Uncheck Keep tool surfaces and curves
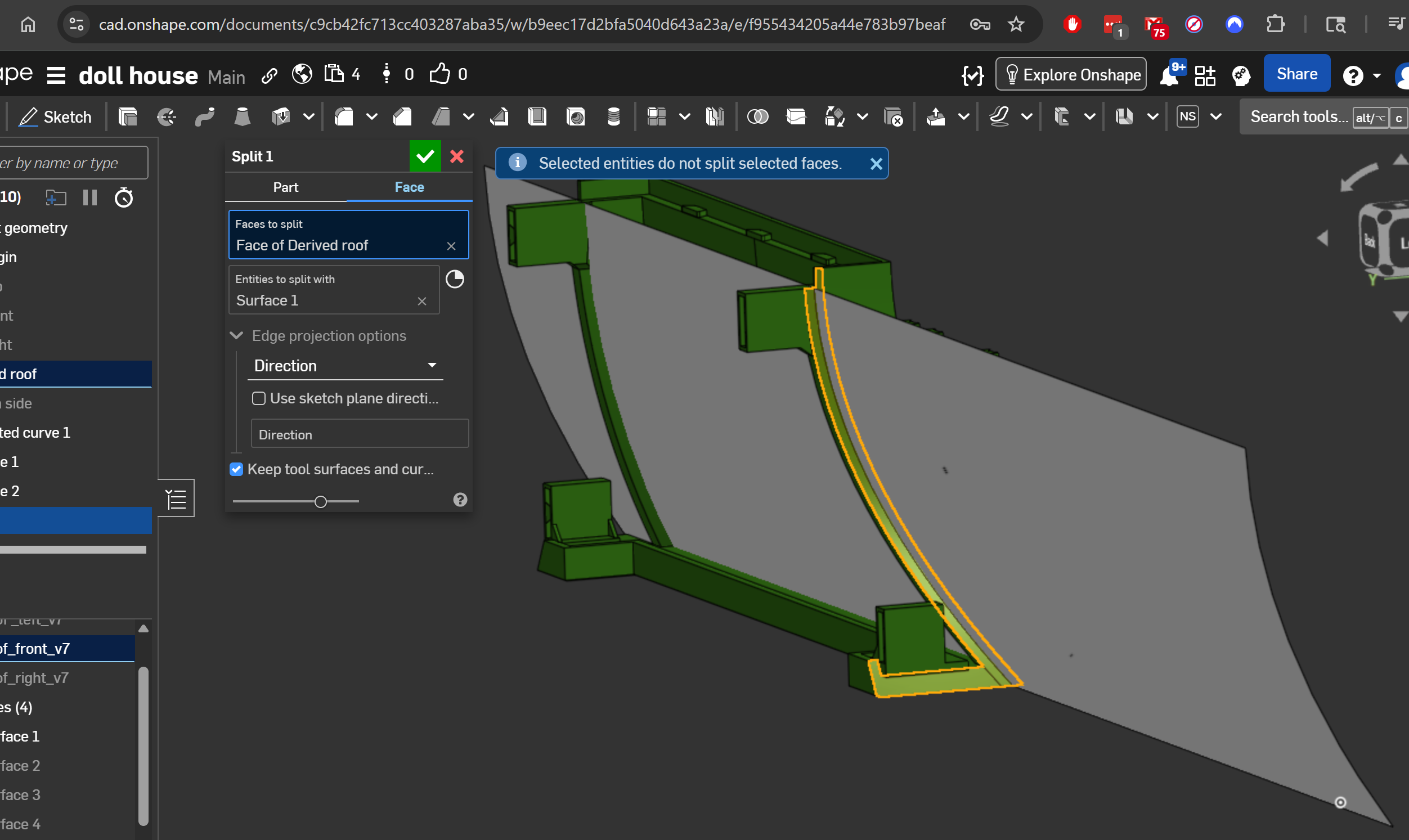Image resolution: width=1409 pixels, height=840 pixels. click(237, 469)
